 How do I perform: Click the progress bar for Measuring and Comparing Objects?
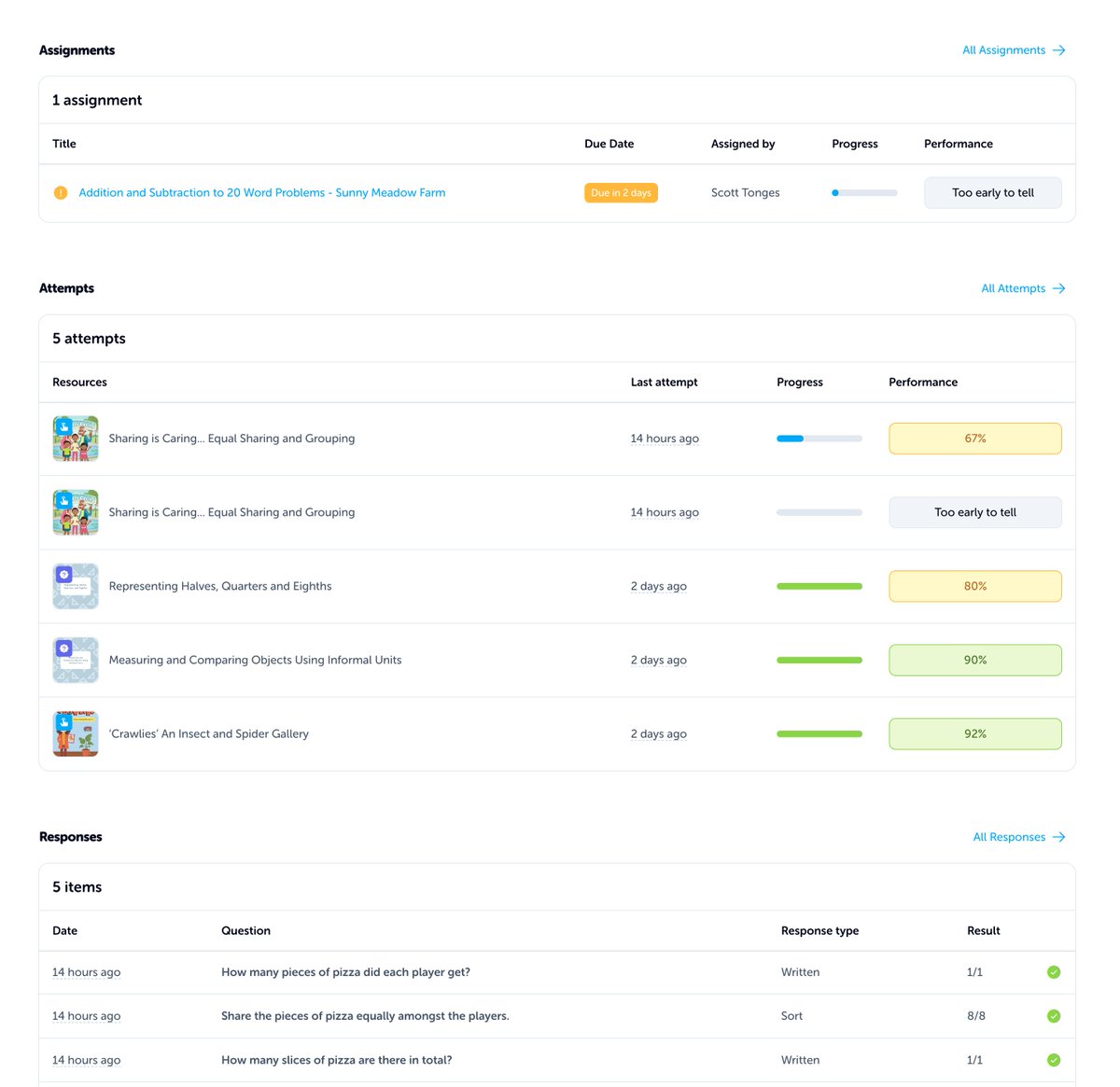[x=819, y=660]
